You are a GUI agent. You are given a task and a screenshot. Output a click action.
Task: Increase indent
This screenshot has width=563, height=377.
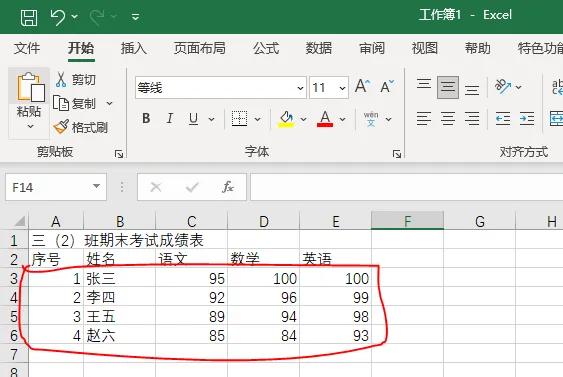[x=527, y=118]
